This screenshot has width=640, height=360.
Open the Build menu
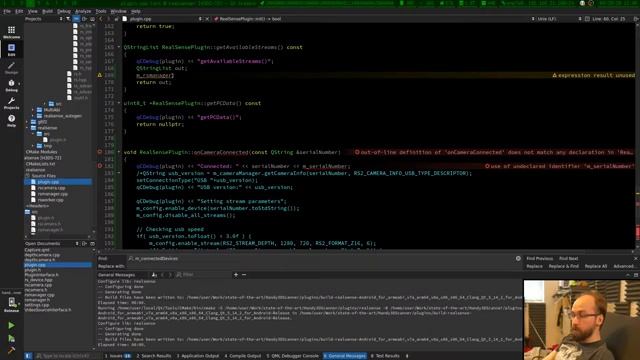47,11
